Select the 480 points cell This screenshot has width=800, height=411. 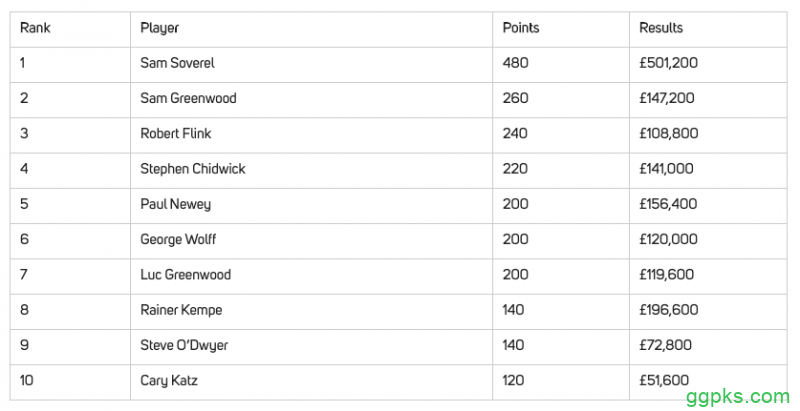[x=515, y=63]
